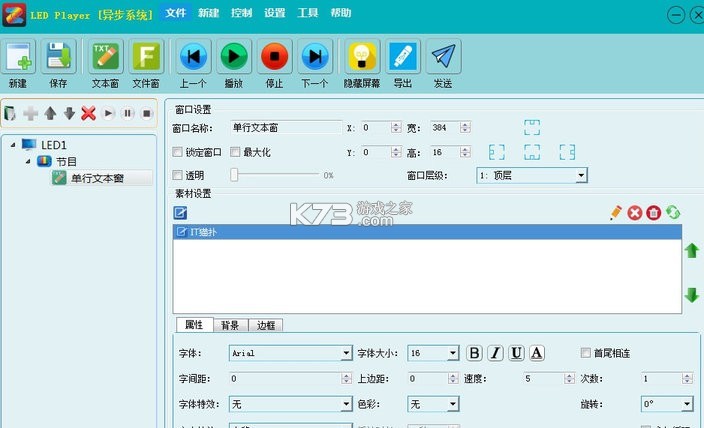
Task: Toggle bold B formatting
Action: pos(474,353)
